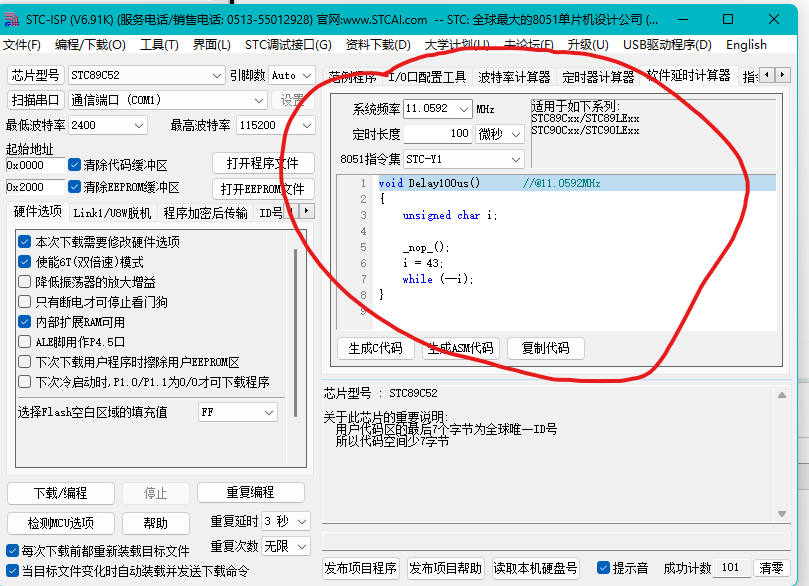Open 最高波特率 115200 dropdown
This screenshot has height=586, width=809.
tap(275, 125)
